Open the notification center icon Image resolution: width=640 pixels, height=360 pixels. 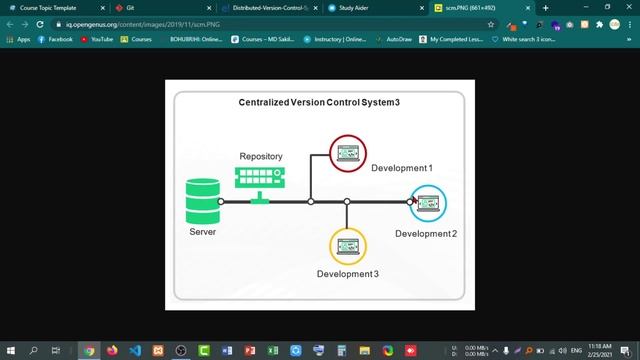(x=625, y=351)
